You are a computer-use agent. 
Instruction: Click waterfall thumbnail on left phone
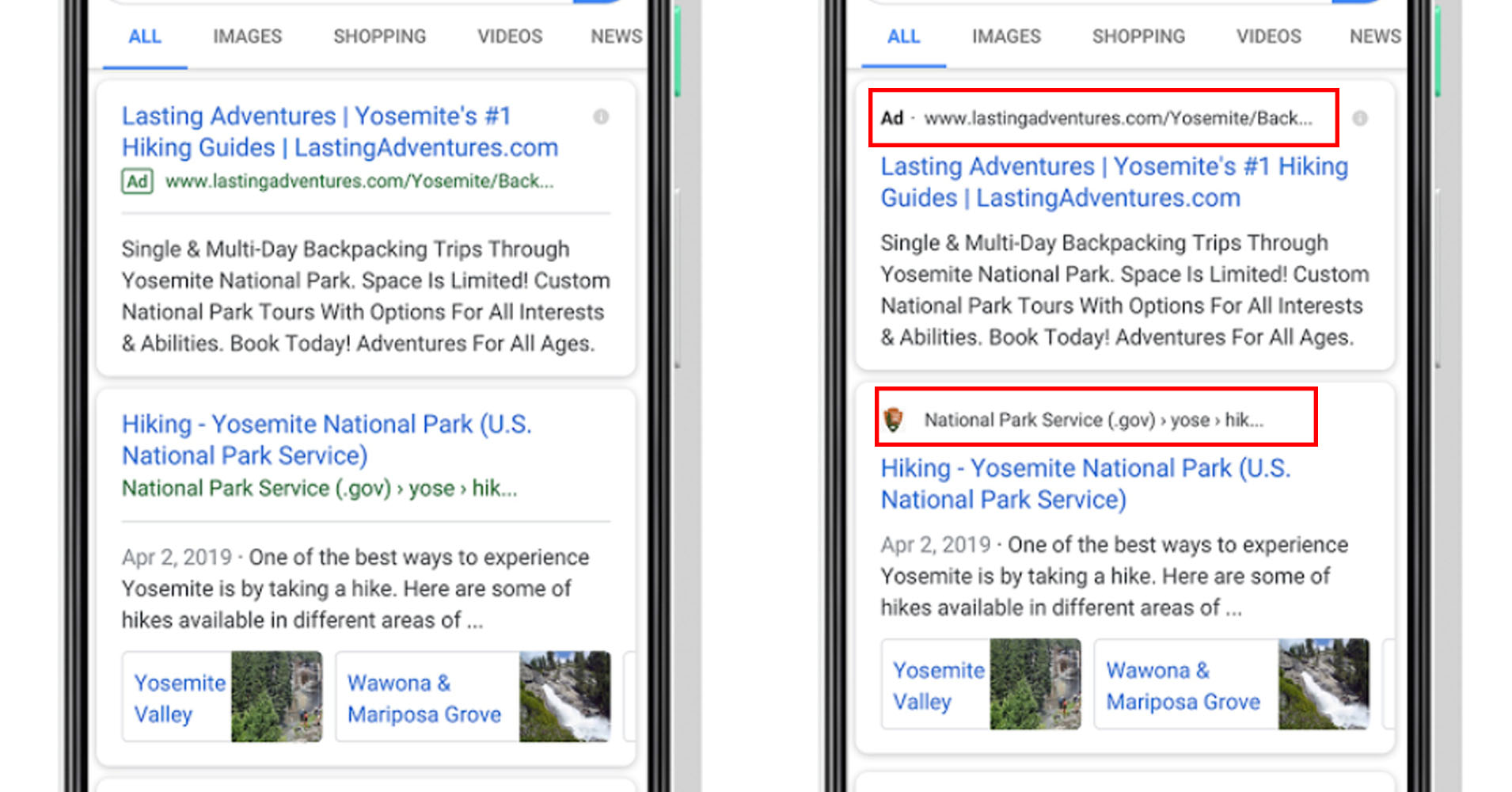pos(565,697)
